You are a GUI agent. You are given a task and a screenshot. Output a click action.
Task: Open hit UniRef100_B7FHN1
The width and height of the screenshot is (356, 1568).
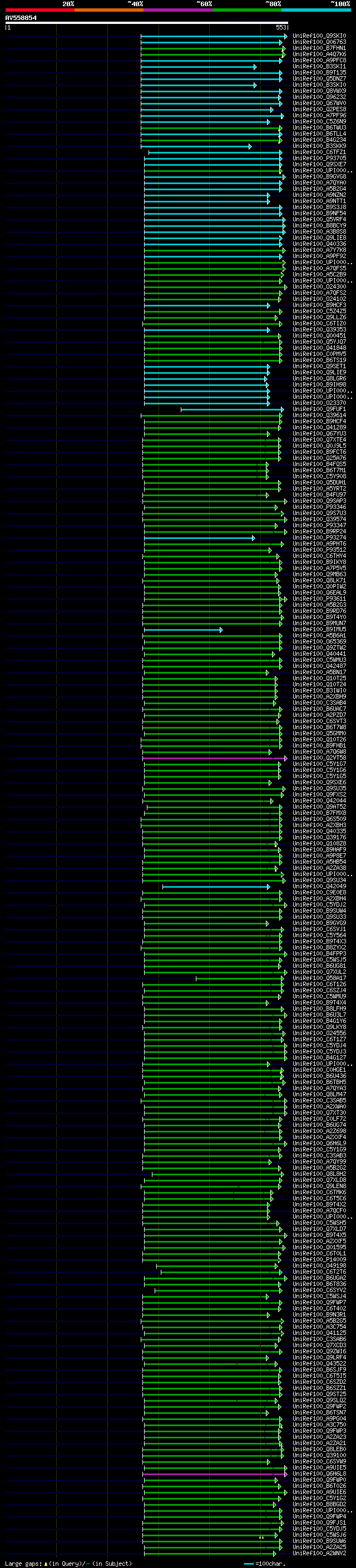click(x=319, y=48)
